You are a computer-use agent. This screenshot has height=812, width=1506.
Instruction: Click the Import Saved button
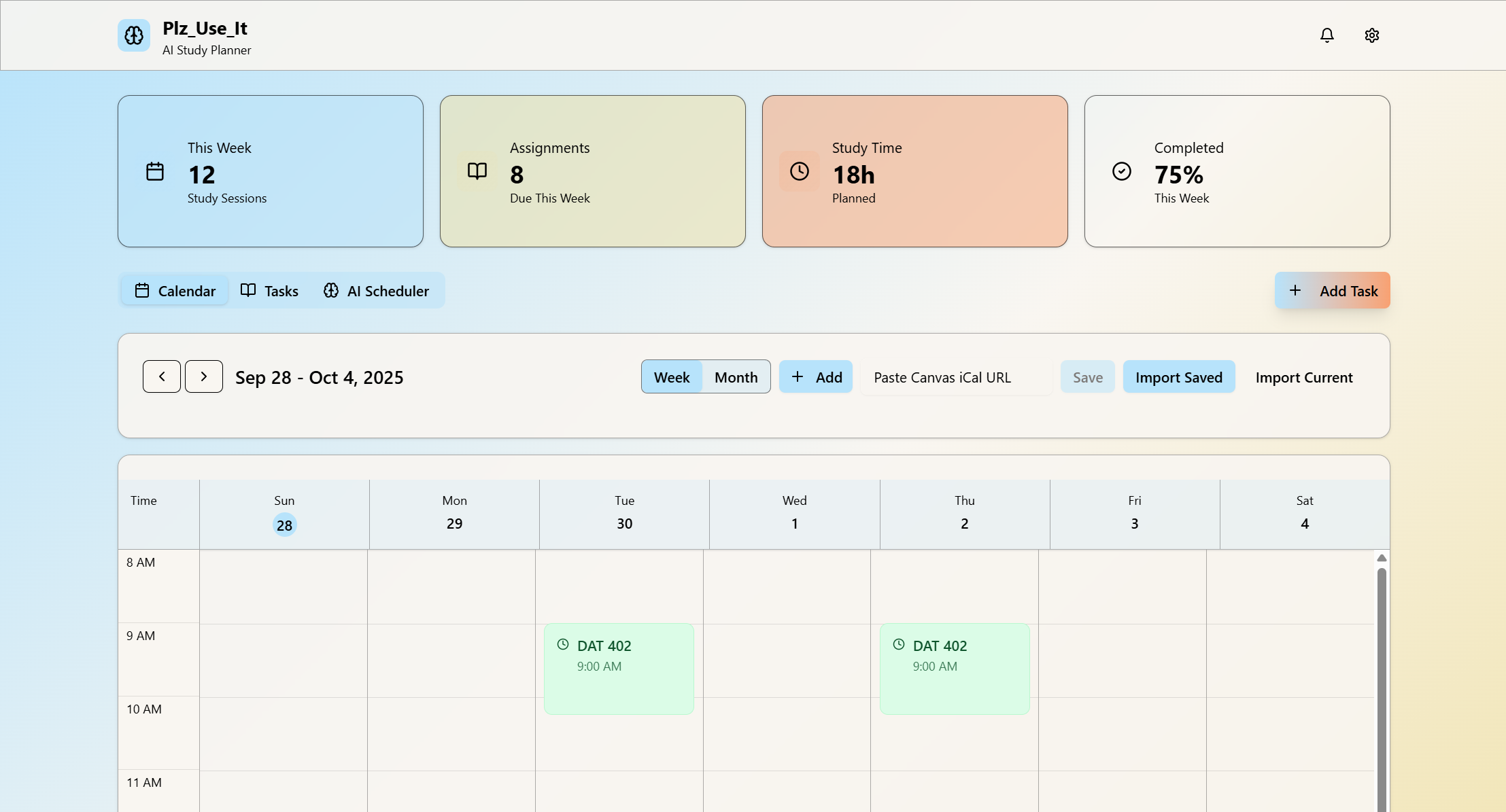(1178, 377)
